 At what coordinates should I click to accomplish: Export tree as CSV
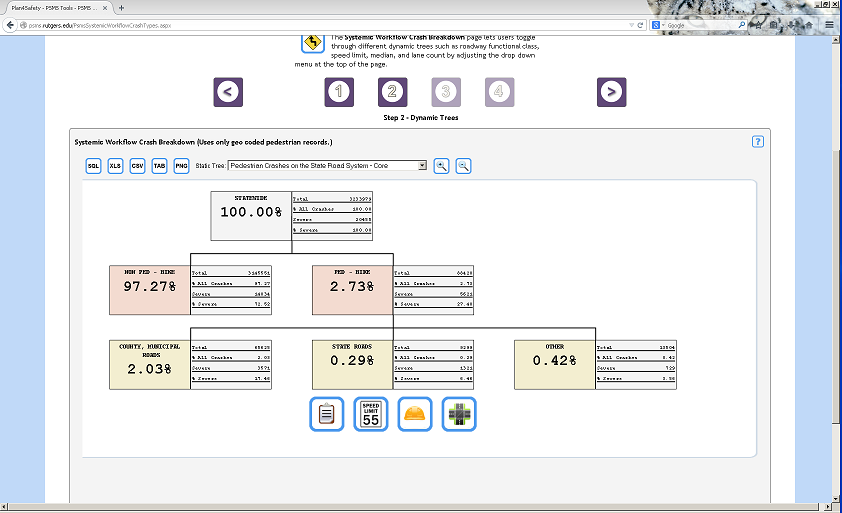[137, 166]
